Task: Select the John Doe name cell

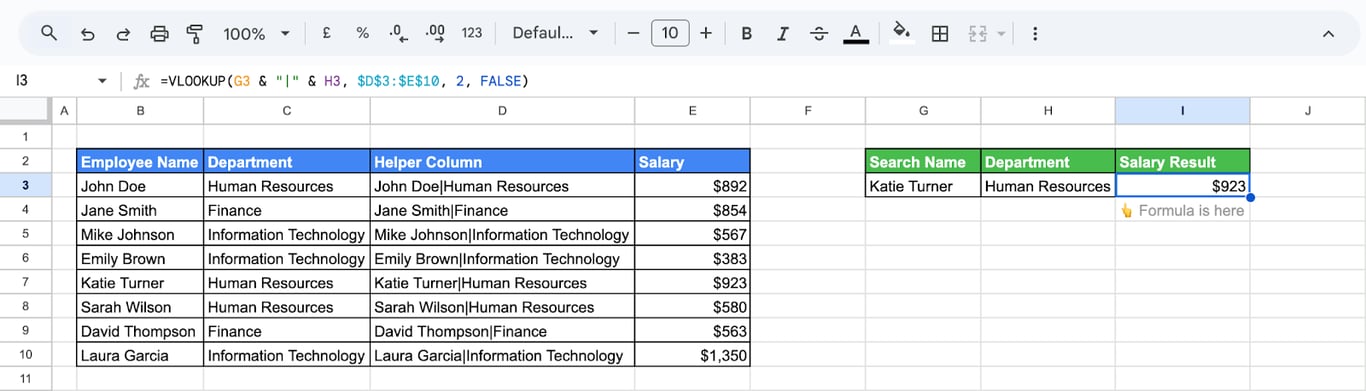Action: 140,186
